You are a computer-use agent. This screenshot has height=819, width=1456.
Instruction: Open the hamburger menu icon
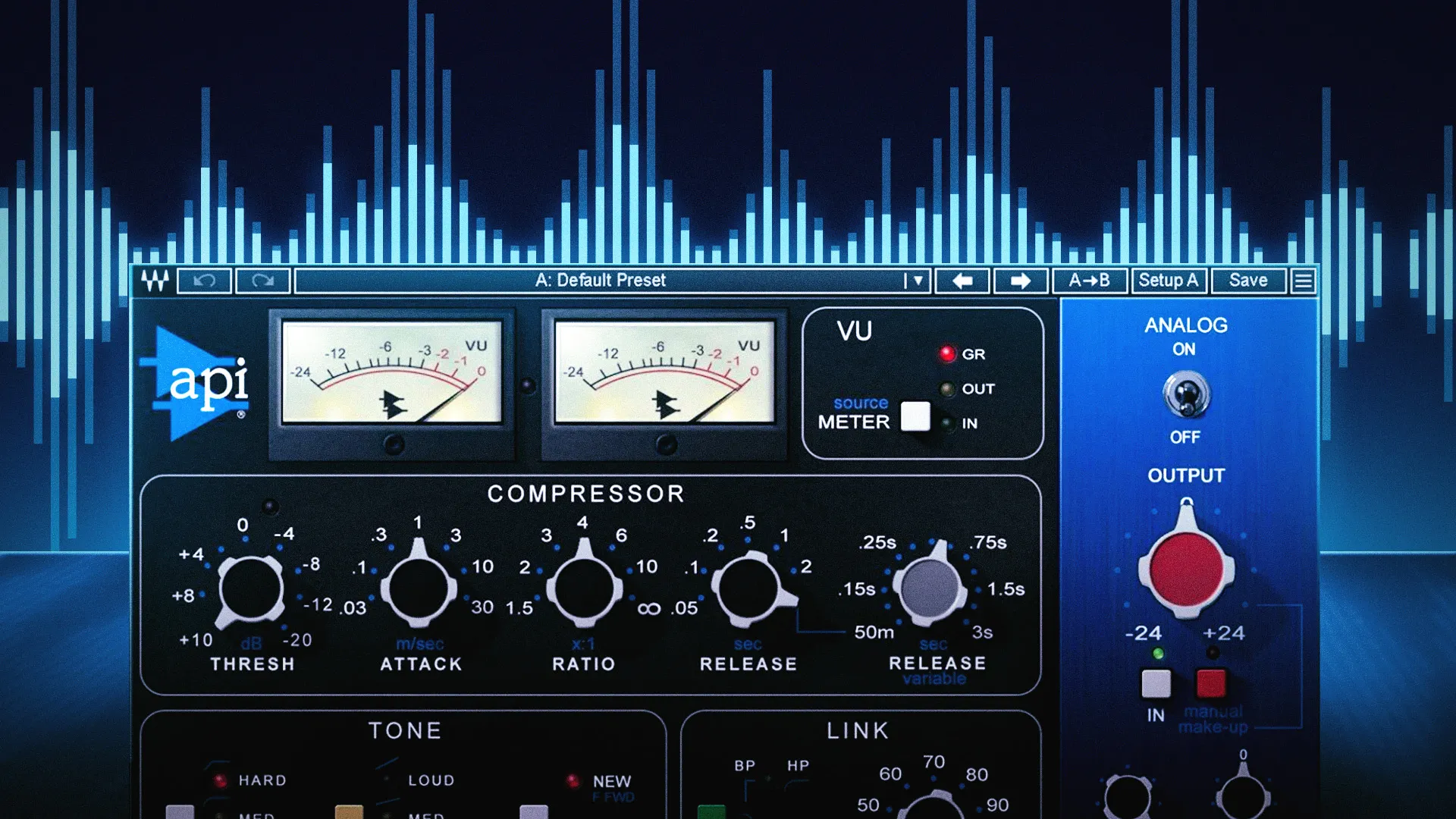pos(1303,281)
